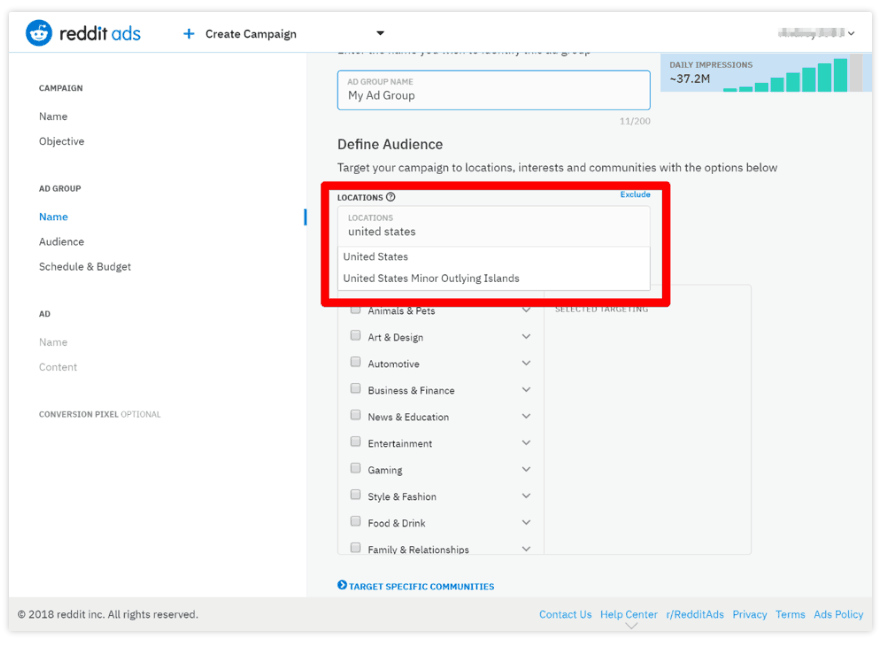Open the Ad Name sidebar item
The height and width of the screenshot is (649, 883).
pos(53,343)
